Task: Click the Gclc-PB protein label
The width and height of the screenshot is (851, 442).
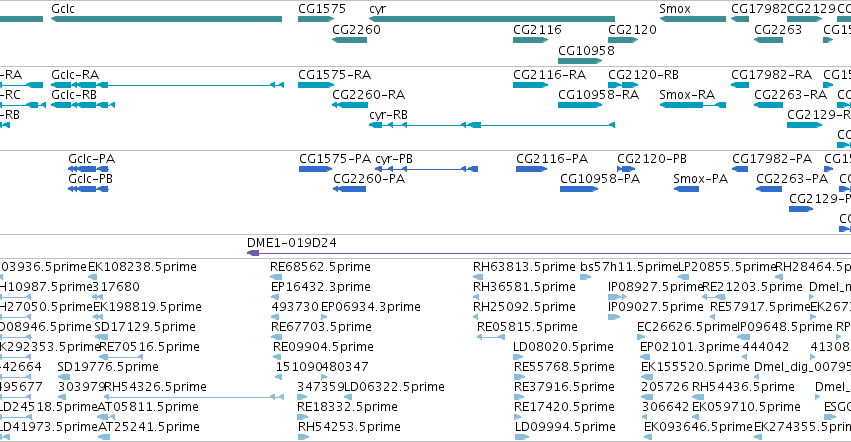Action: (x=91, y=179)
